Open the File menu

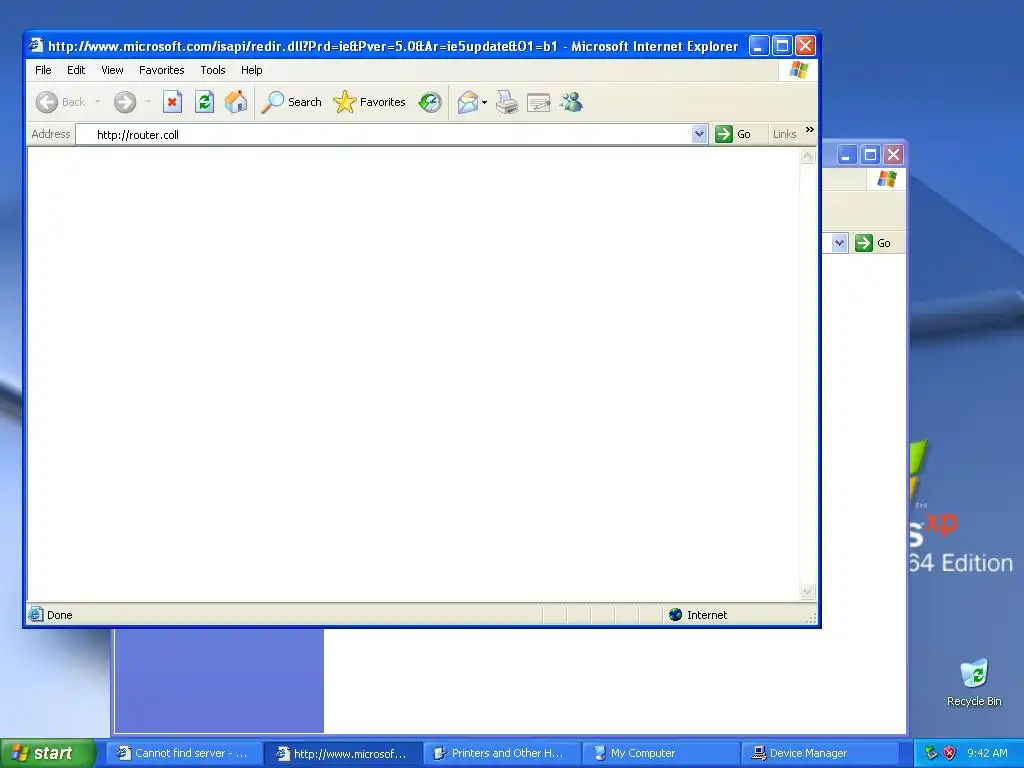coord(43,70)
